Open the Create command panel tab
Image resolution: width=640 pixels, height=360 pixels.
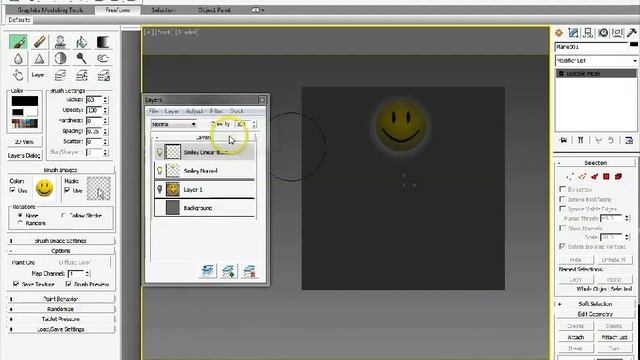(559, 33)
